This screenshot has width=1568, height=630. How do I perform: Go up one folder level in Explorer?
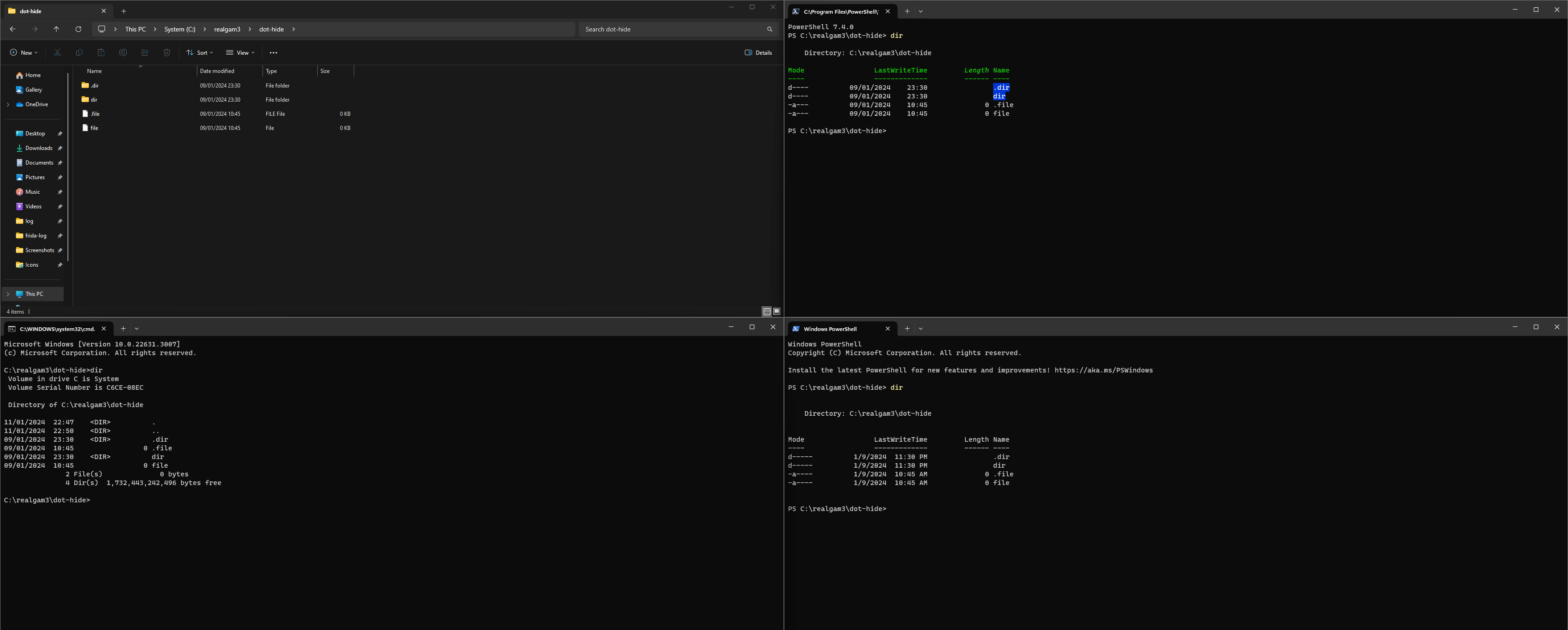click(x=57, y=29)
